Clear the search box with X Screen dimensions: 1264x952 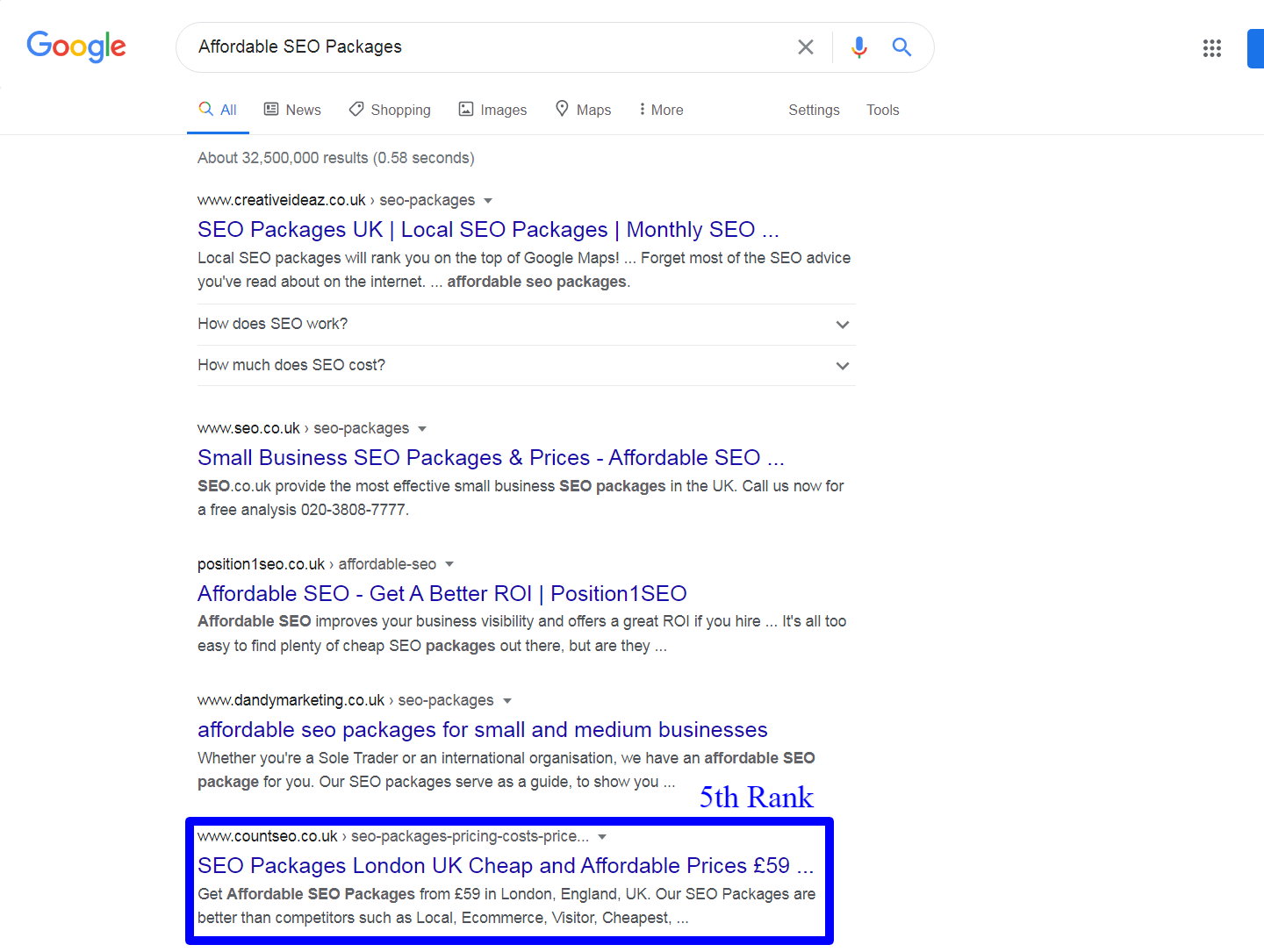click(805, 47)
